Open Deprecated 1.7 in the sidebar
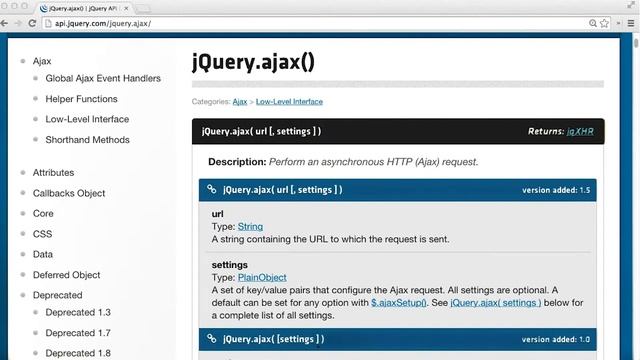This screenshot has height=360, width=640. [78, 333]
